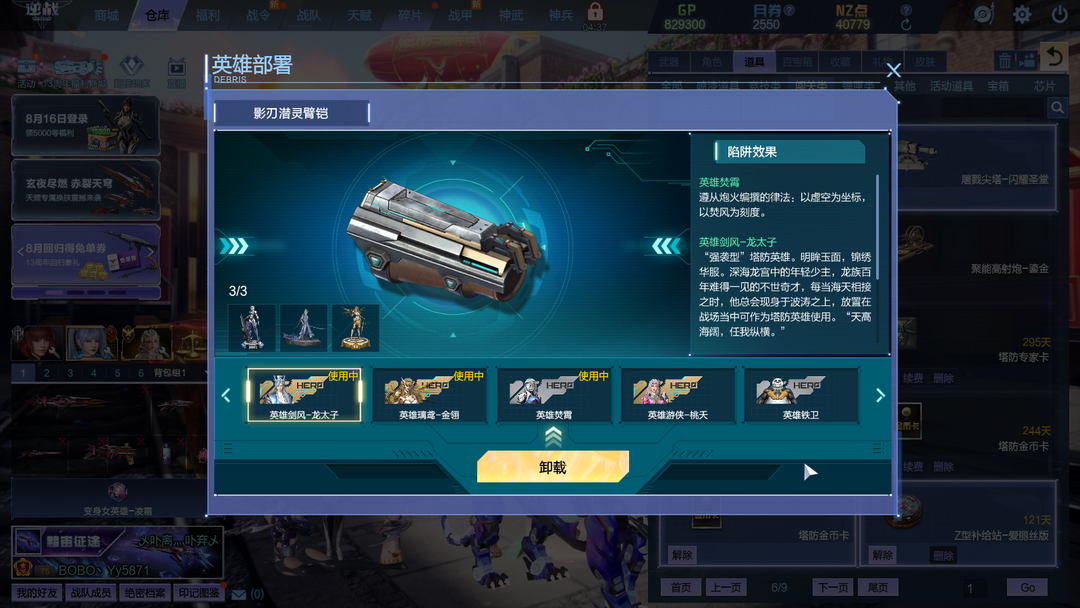Select hero card 英雄剑风-龙太子
Viewport: 1080px width, 608px height.
tap(304, 395)
